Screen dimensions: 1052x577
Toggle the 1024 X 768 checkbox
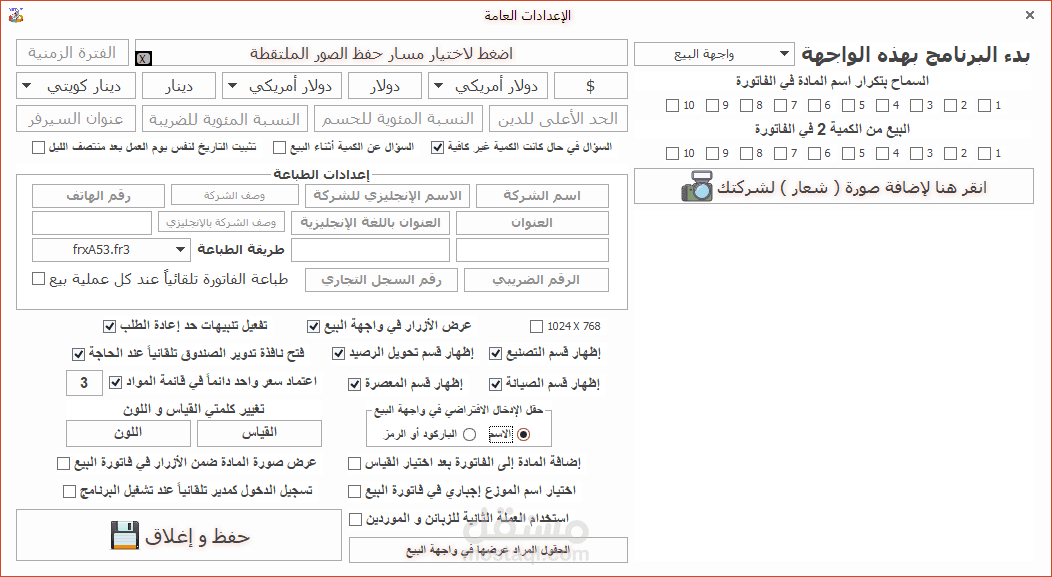536,326
